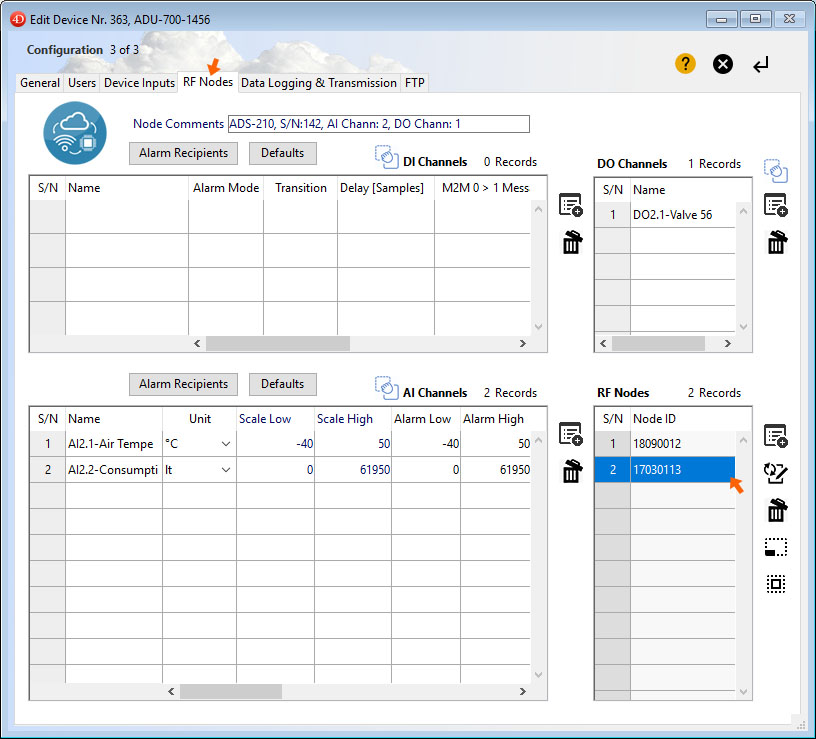This screenshot has height=739, width=816.
Task: Add a new DO channel record
Action: coord(776,205)
